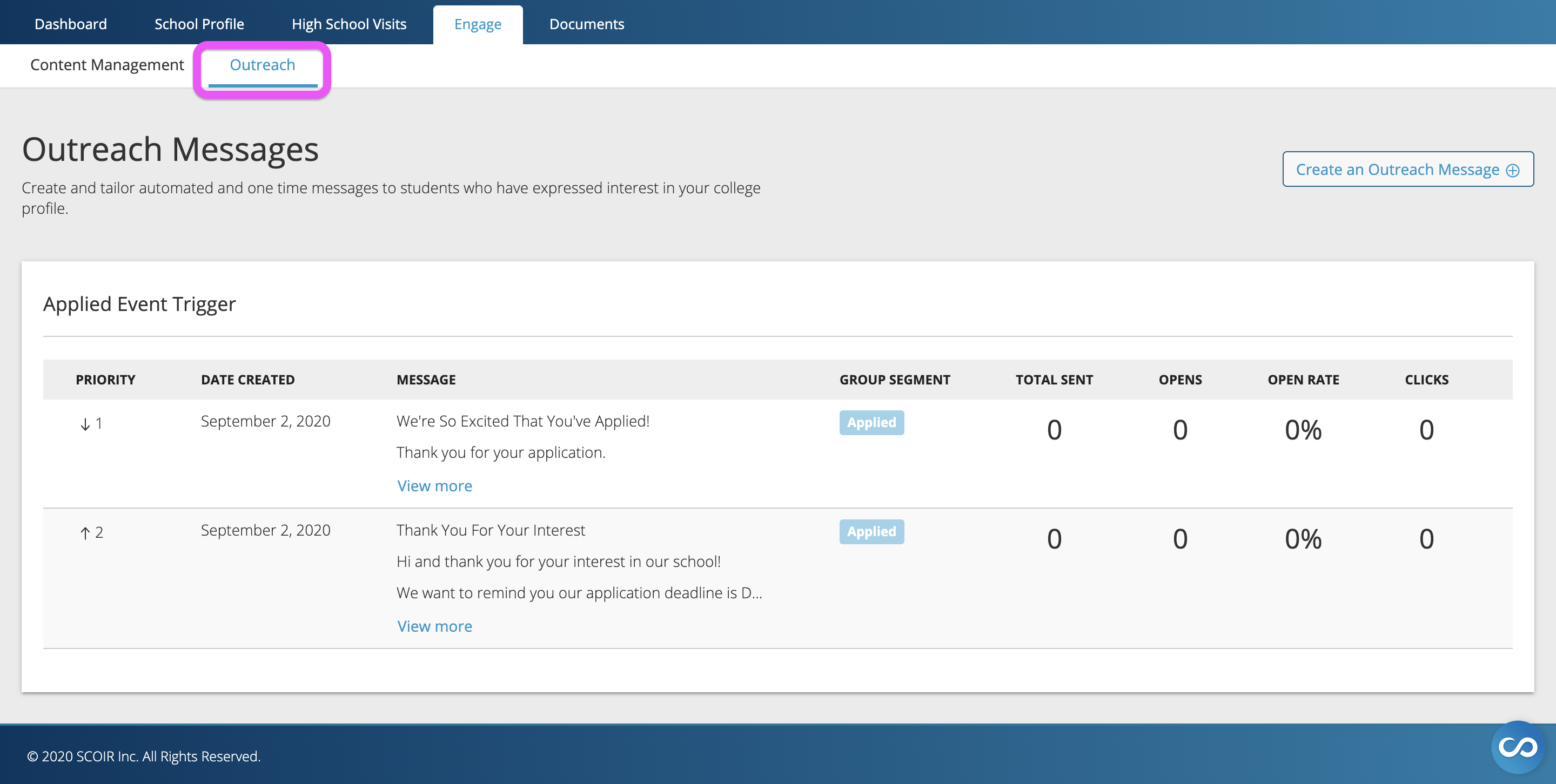Click the second row's Clicks value
Image resolution: width=1556 pixels, height=784 pixels.
point(1427,539)
